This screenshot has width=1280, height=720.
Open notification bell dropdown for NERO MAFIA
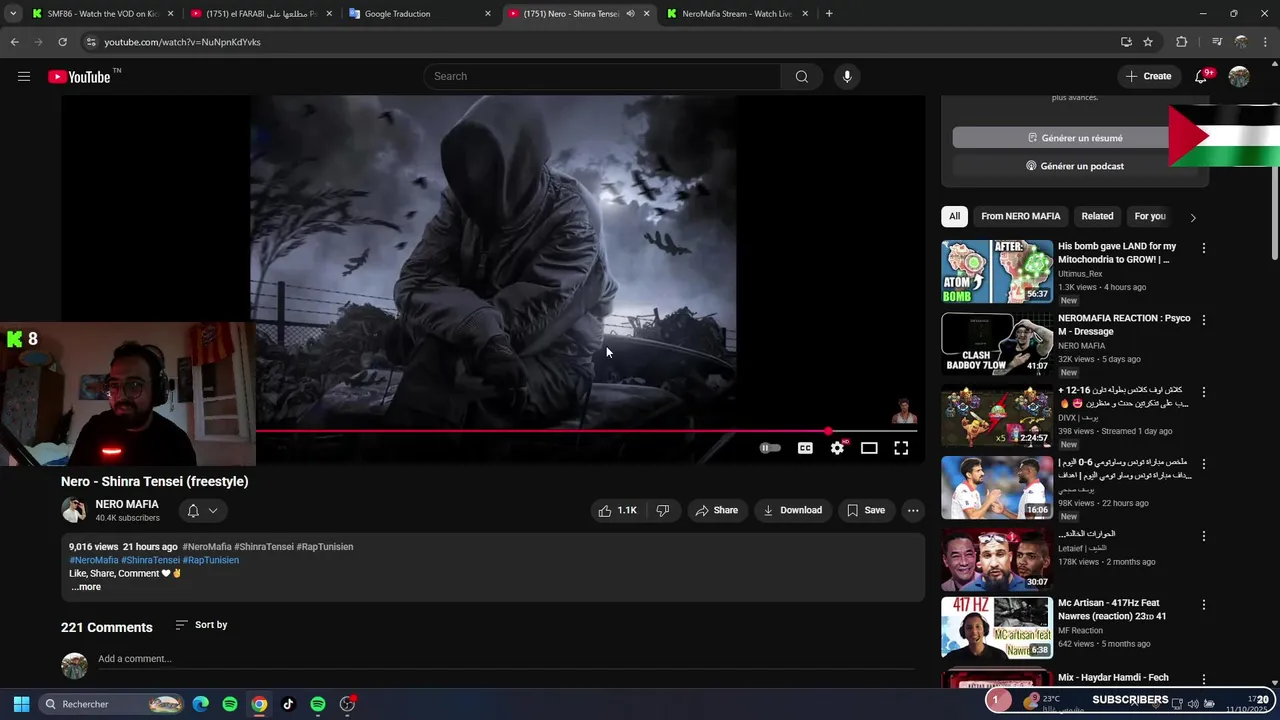pyautogui.click(x=202, y=510)
